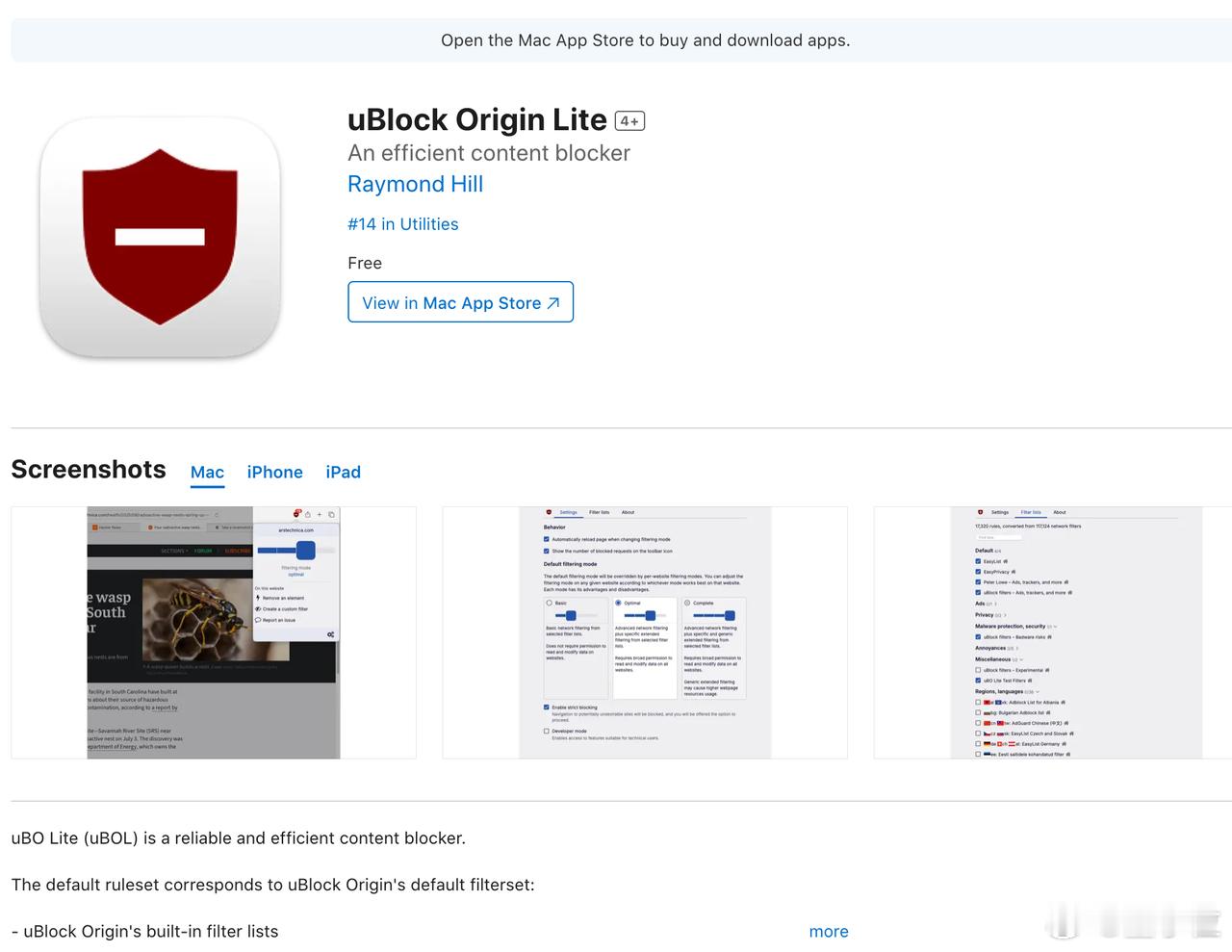The image size is (1232, 952).
Task: Switch screenshots to the Mac tab
Action: 207,472
